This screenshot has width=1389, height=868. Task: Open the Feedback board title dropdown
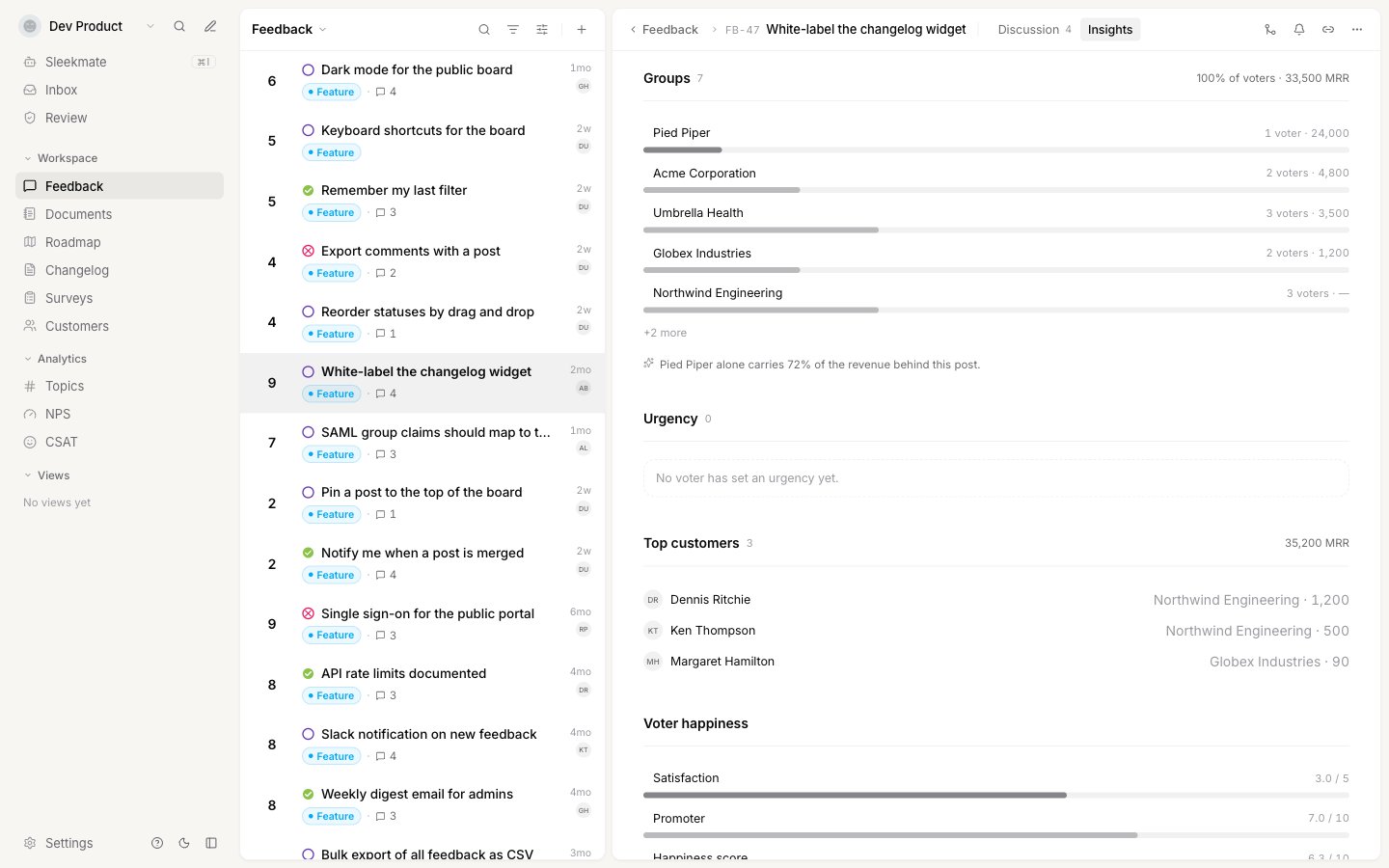pyautogui.click(x=288, y=30)
